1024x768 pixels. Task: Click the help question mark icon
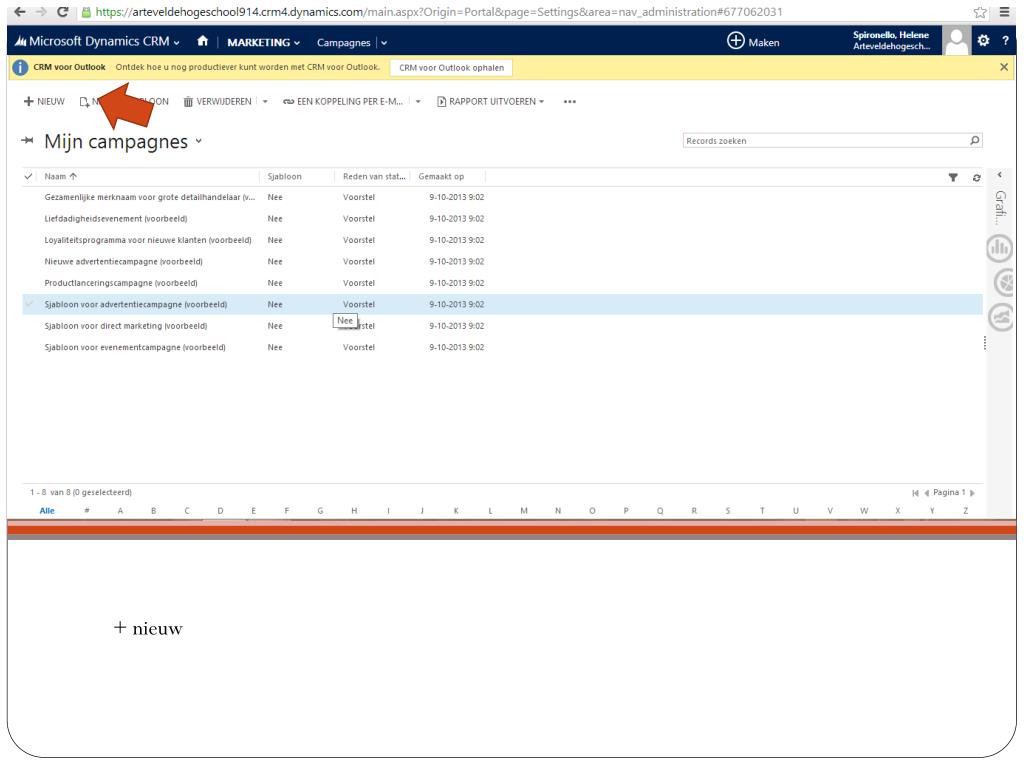[1007, 41]
